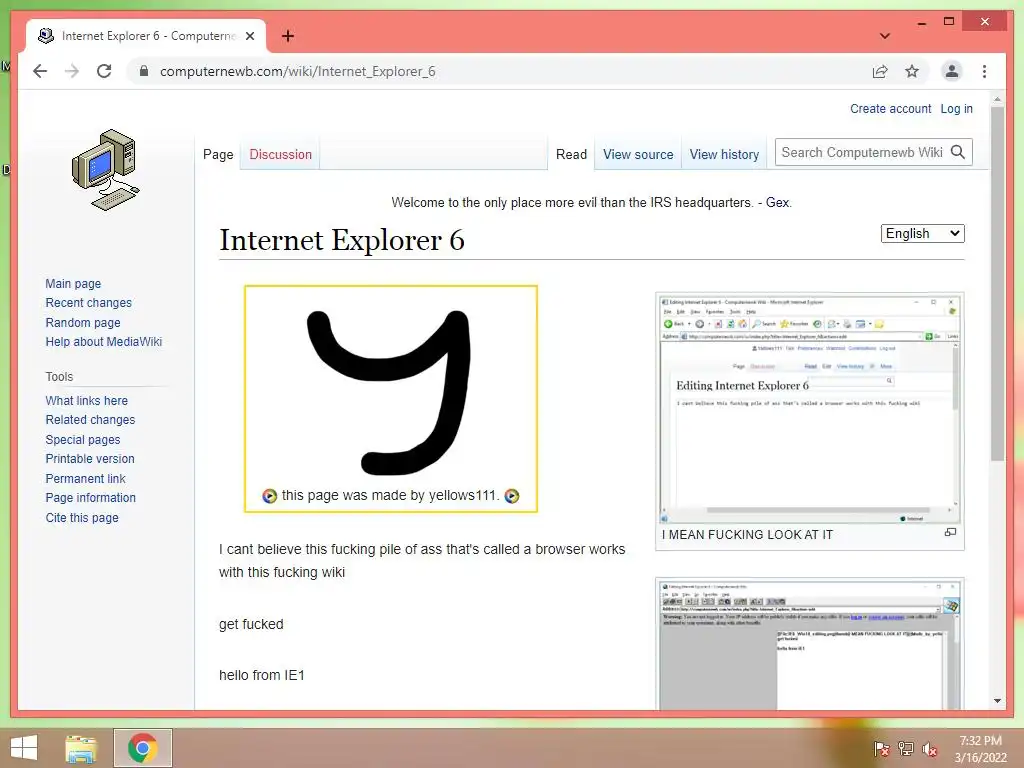Enlarge the first thumbnail using its enlarge icon
Image resolution: width=1024 pixels, height=768 pixels.
pos(950,533)
